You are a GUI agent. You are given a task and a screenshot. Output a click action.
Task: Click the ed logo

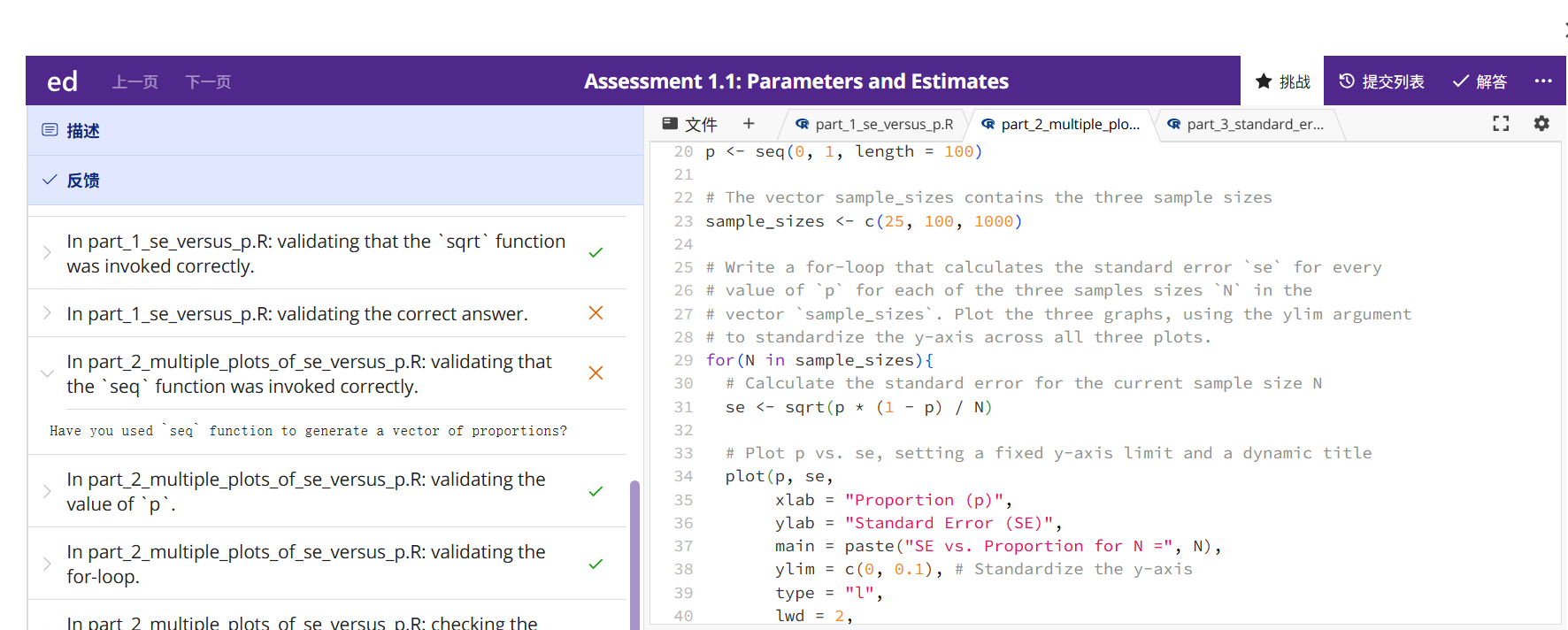62,81
